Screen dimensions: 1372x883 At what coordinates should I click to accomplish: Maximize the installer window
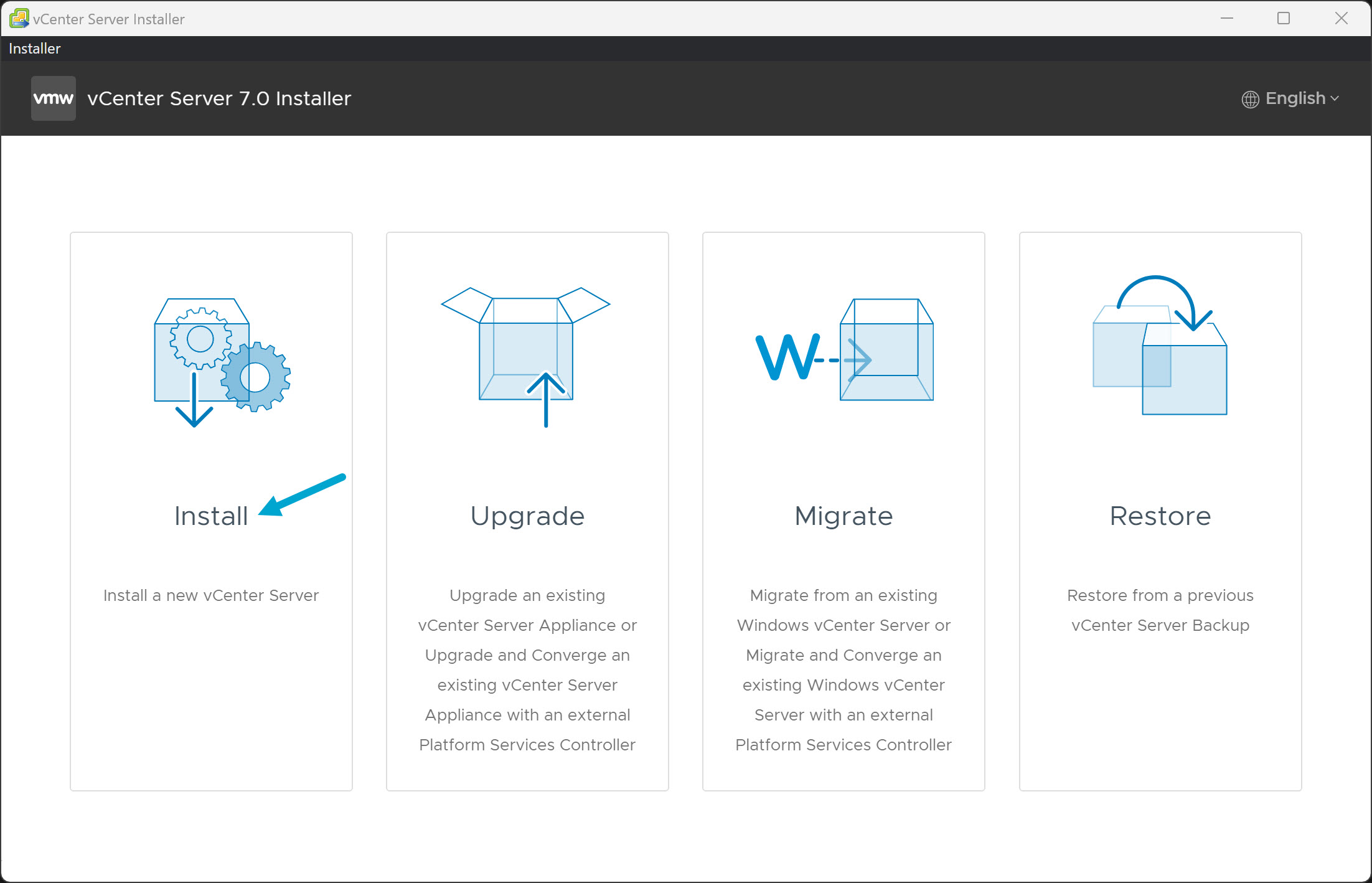[x=1284, y=19]
